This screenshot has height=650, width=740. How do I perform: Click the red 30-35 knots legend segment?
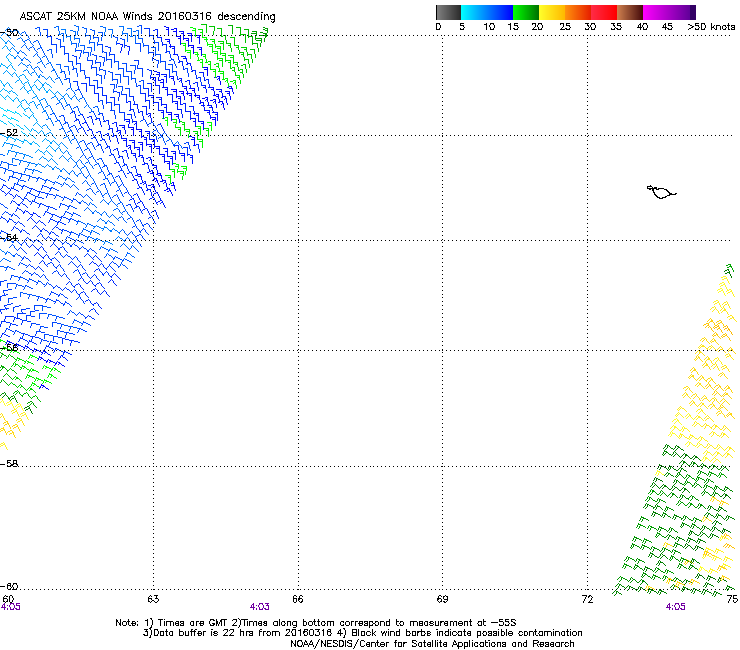click(x=604, y=12)
